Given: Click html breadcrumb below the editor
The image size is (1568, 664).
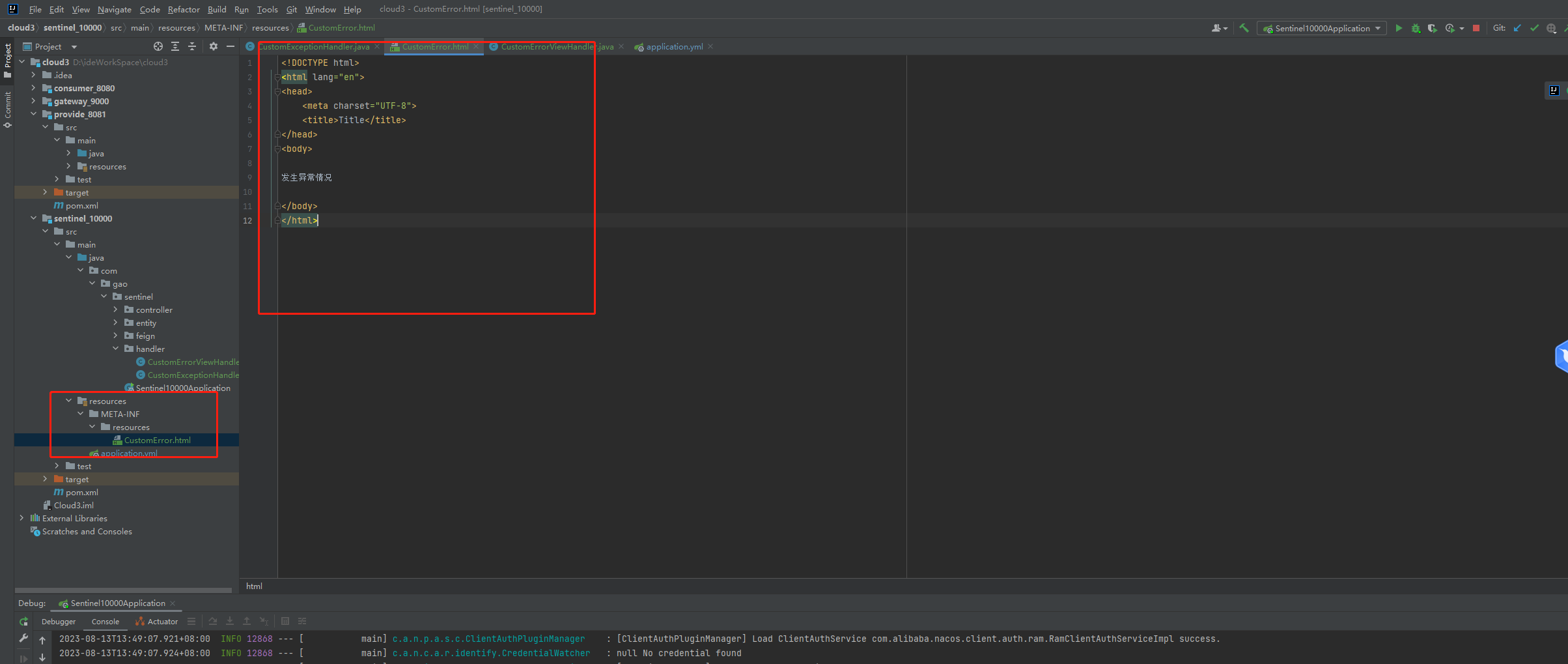Looking at the screenshot, I should (254, 586).
